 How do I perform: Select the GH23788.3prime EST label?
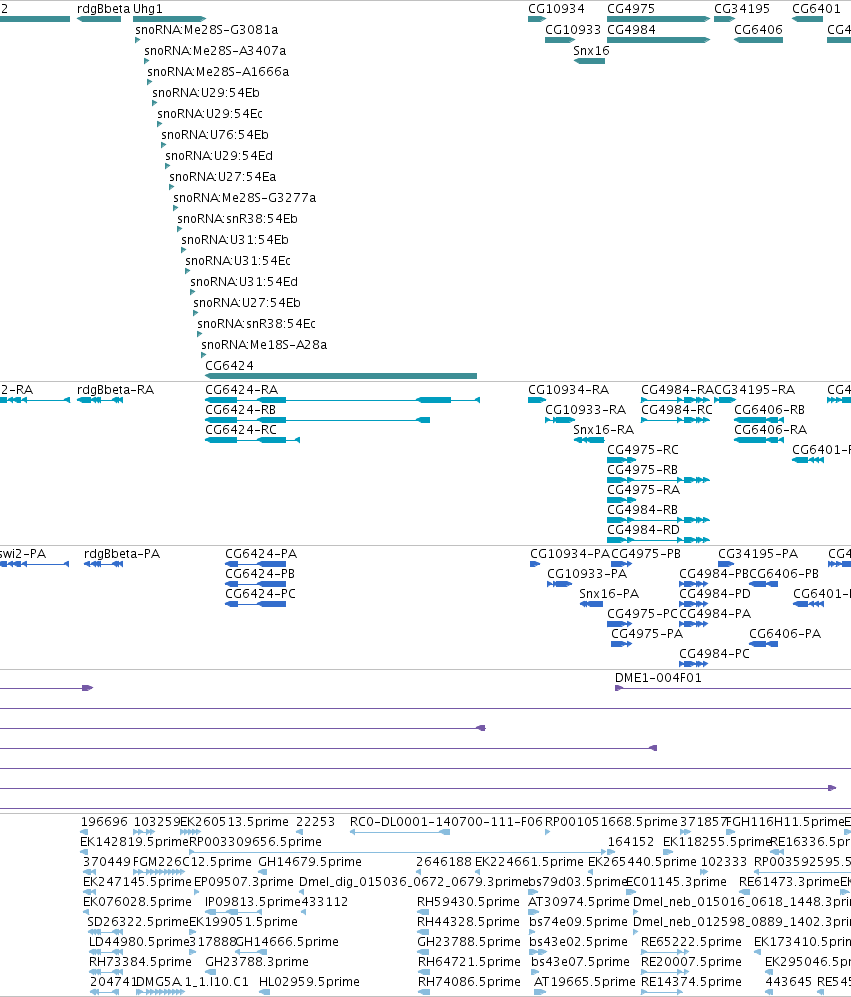(257, 962)
